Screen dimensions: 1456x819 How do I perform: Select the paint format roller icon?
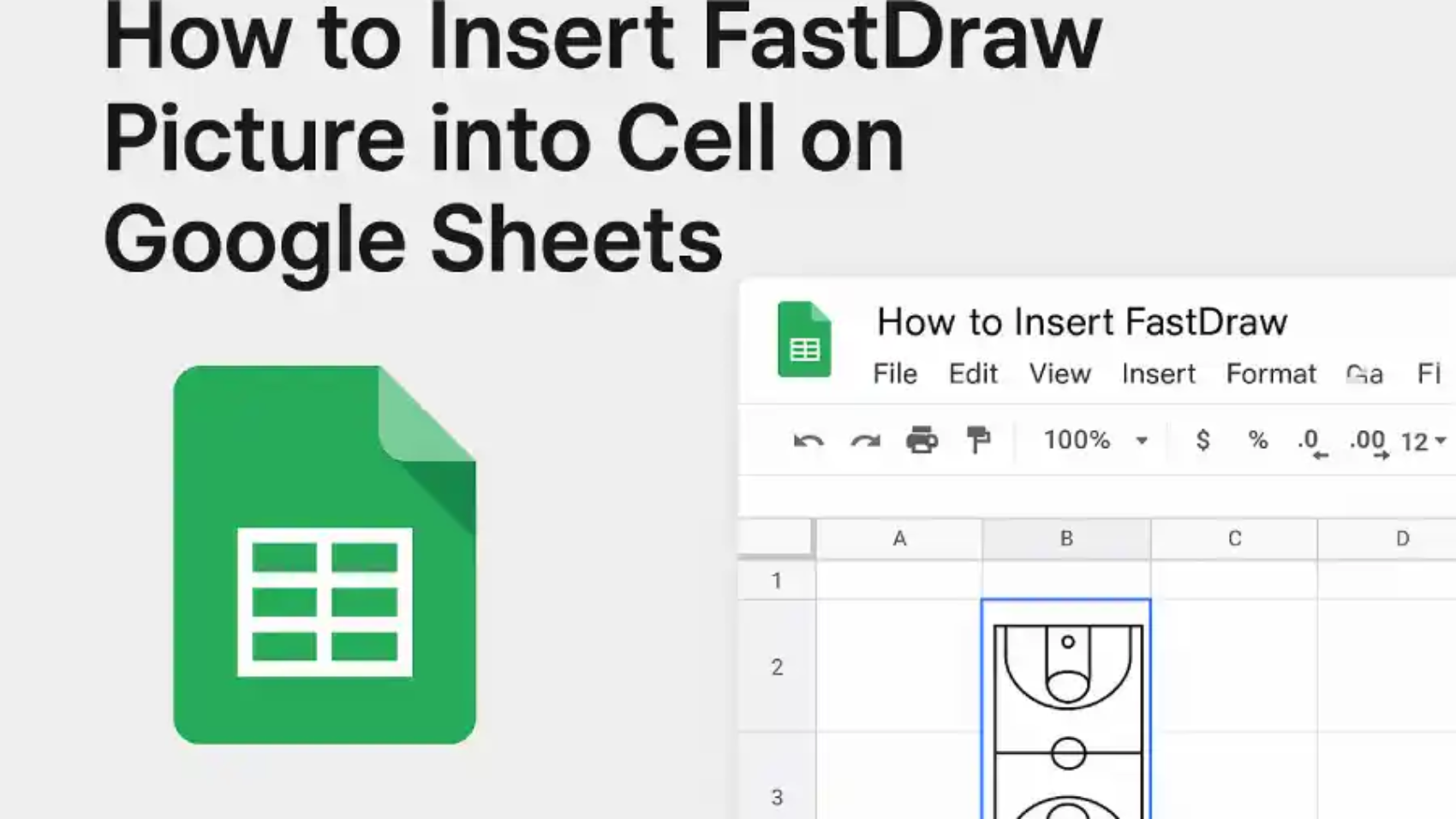click(978, 440)
